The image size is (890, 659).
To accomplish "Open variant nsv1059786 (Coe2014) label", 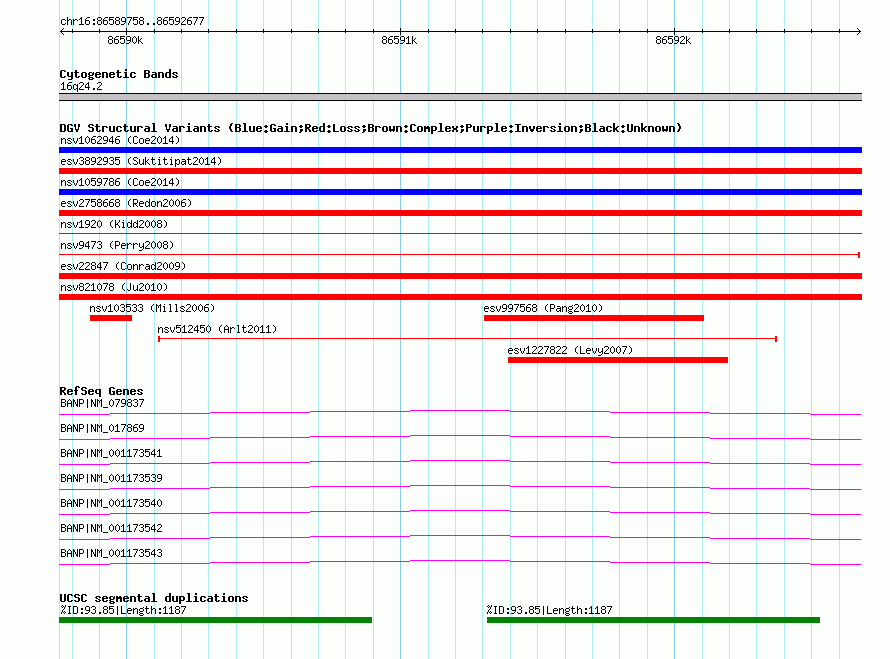I will coord(120,182).
